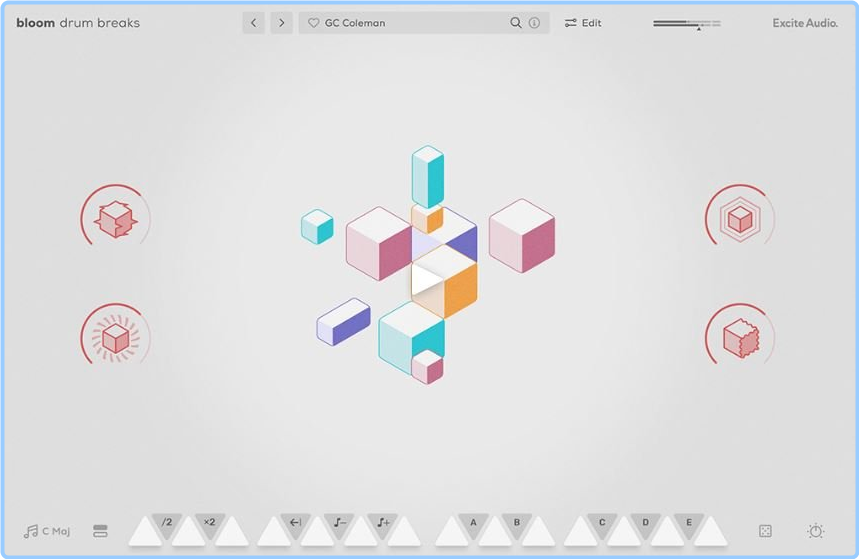Trigger the small pink cube at bottom
Viewport: 859px width, 559px height.
428,367
